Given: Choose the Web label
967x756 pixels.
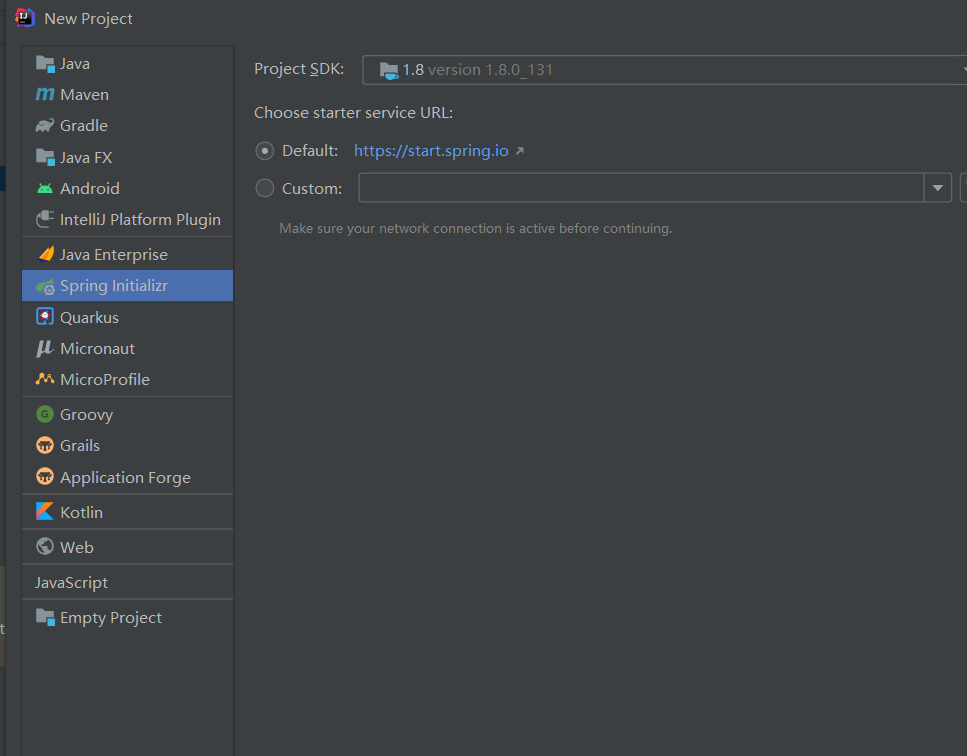Looking at the screenshot, I should coord(76,547).
